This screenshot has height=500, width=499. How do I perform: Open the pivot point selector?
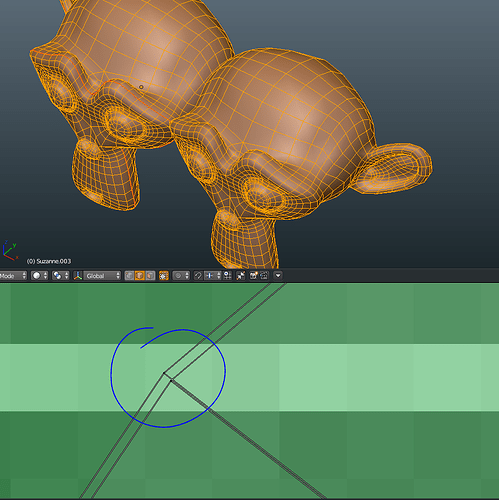coord(60,276)
